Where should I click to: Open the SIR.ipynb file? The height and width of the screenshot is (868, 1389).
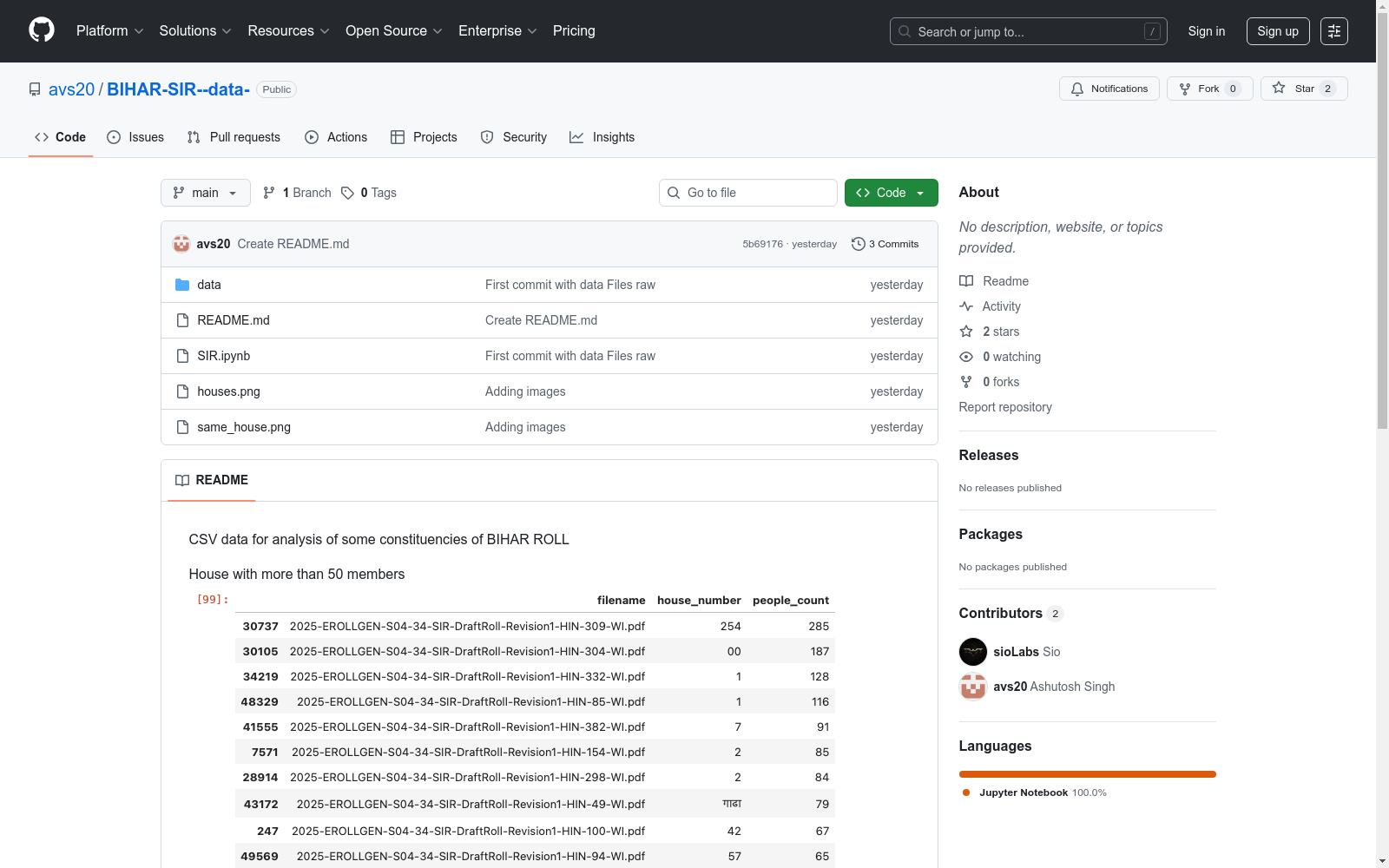224,356
